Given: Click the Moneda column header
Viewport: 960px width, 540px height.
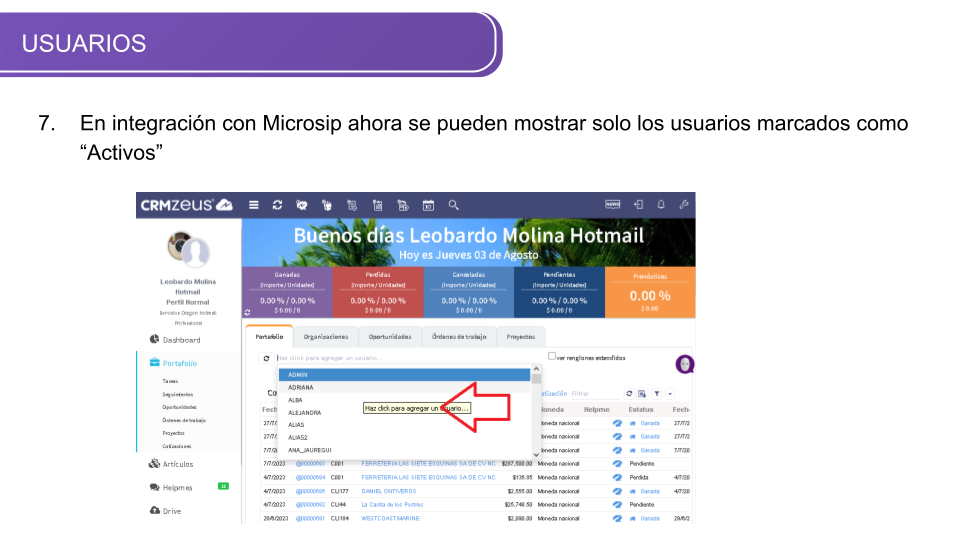Looking at the screenshot, I should coord(552,410).
